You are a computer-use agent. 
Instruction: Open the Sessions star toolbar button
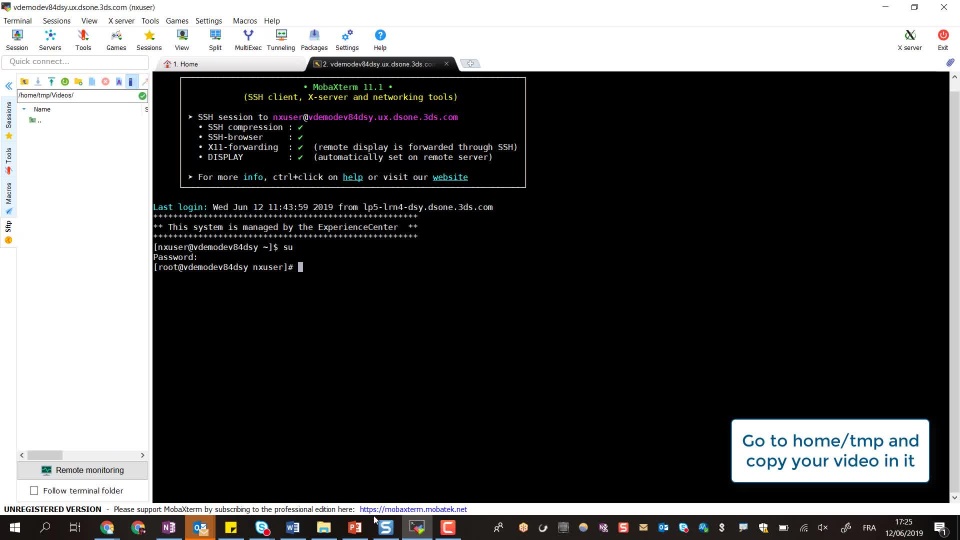coord(149,40)
